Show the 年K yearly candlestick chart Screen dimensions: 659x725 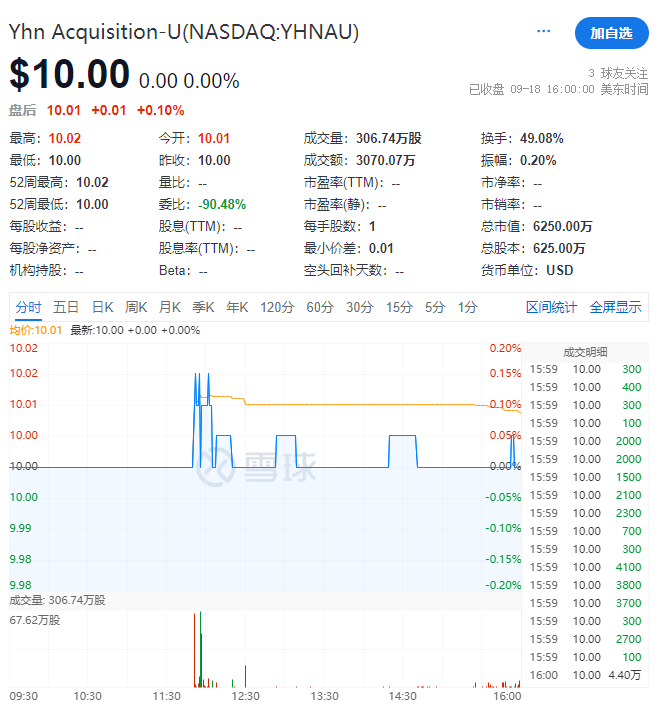click(237, 307)
